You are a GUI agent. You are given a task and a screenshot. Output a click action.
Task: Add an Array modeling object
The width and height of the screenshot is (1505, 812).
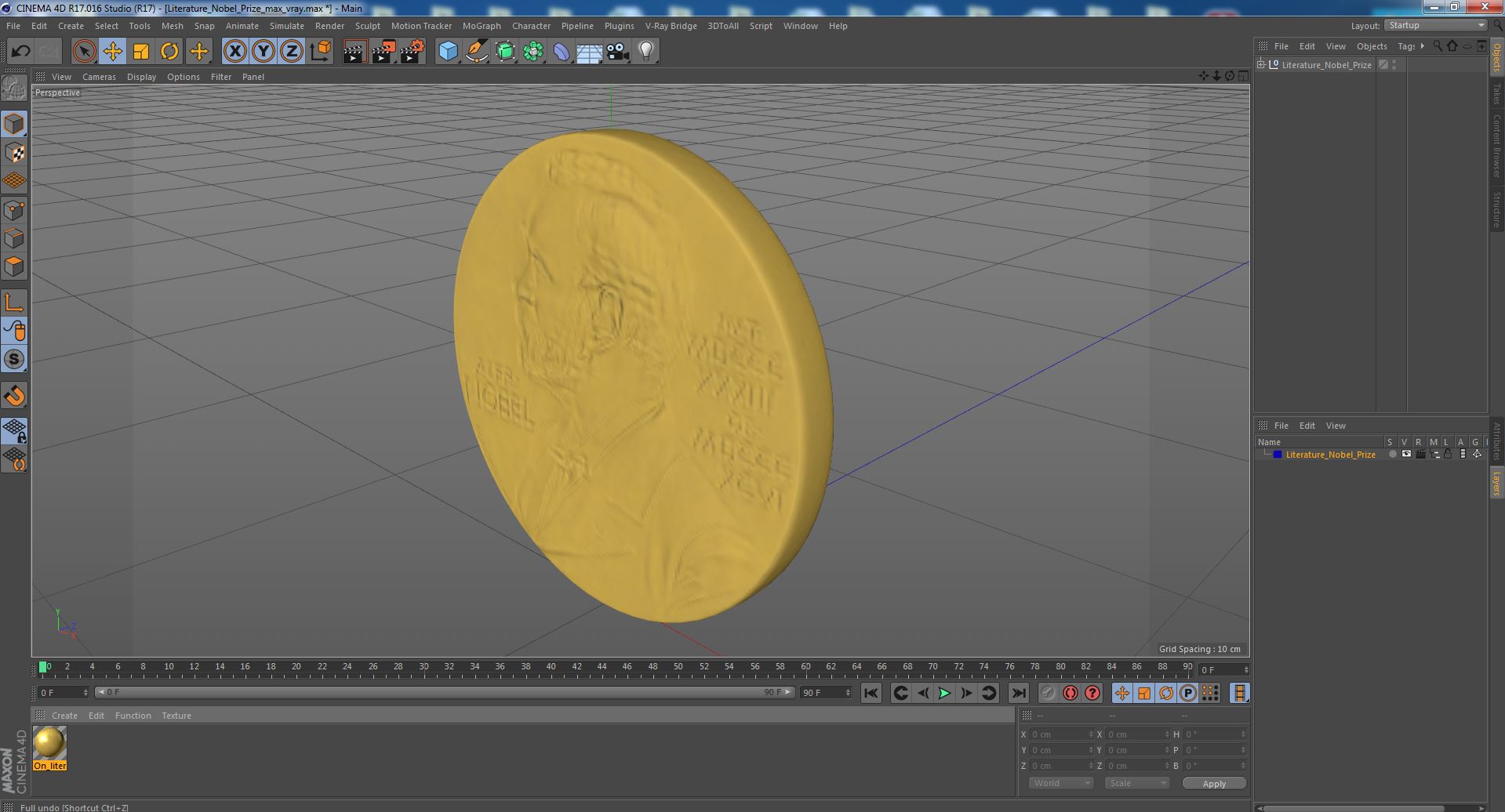point(533,52)
